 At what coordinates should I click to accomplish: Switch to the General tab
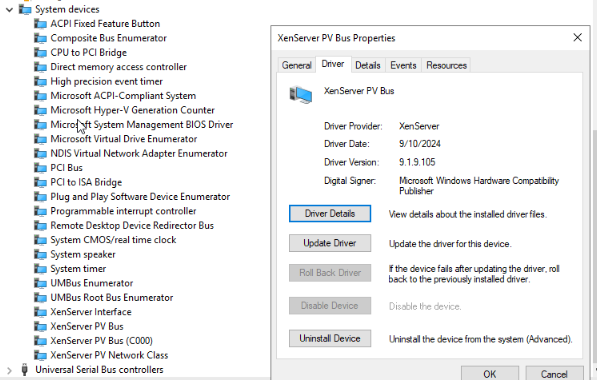tap(297, 65)
